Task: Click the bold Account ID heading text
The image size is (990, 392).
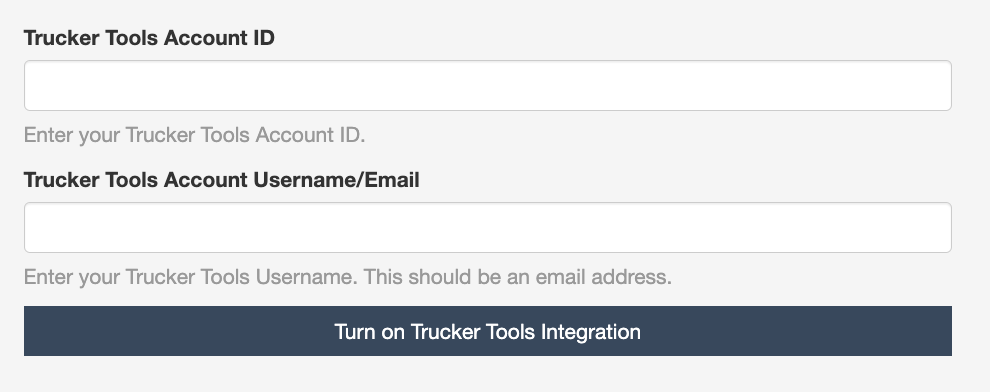Action: (149, 38)
